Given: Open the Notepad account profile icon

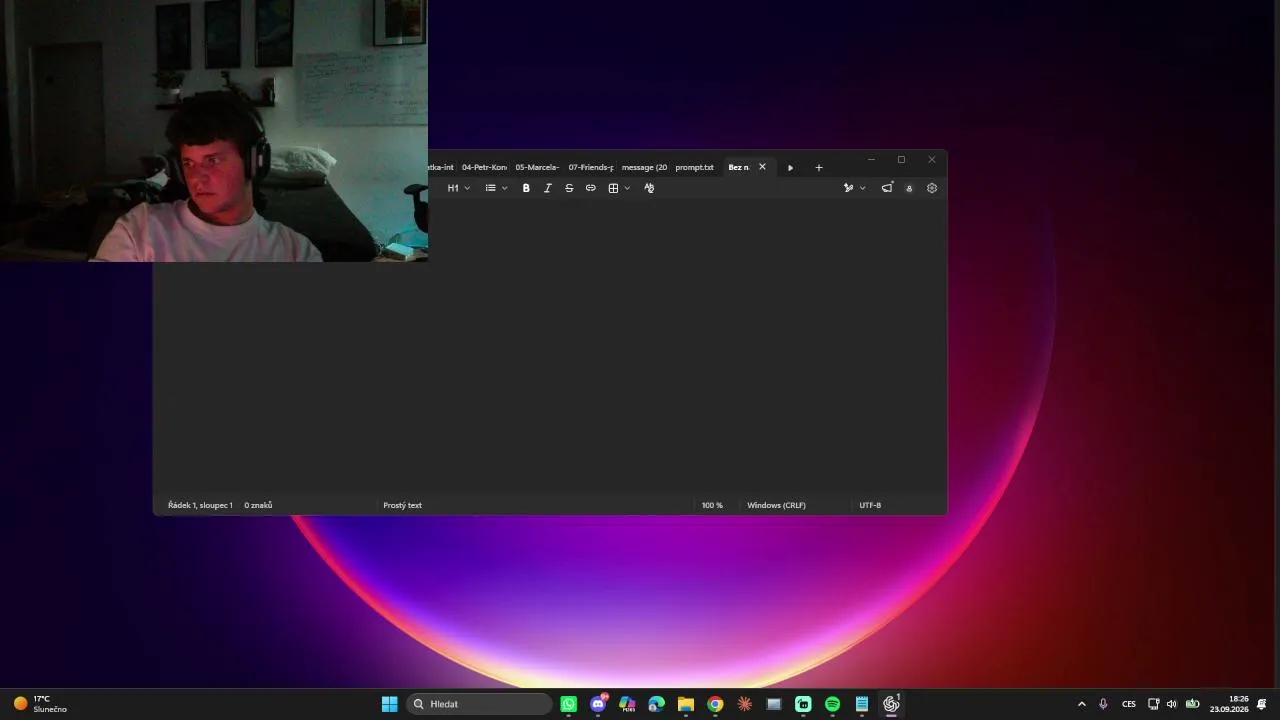Looking at the screenshot, I should click(x=909, y=188).
